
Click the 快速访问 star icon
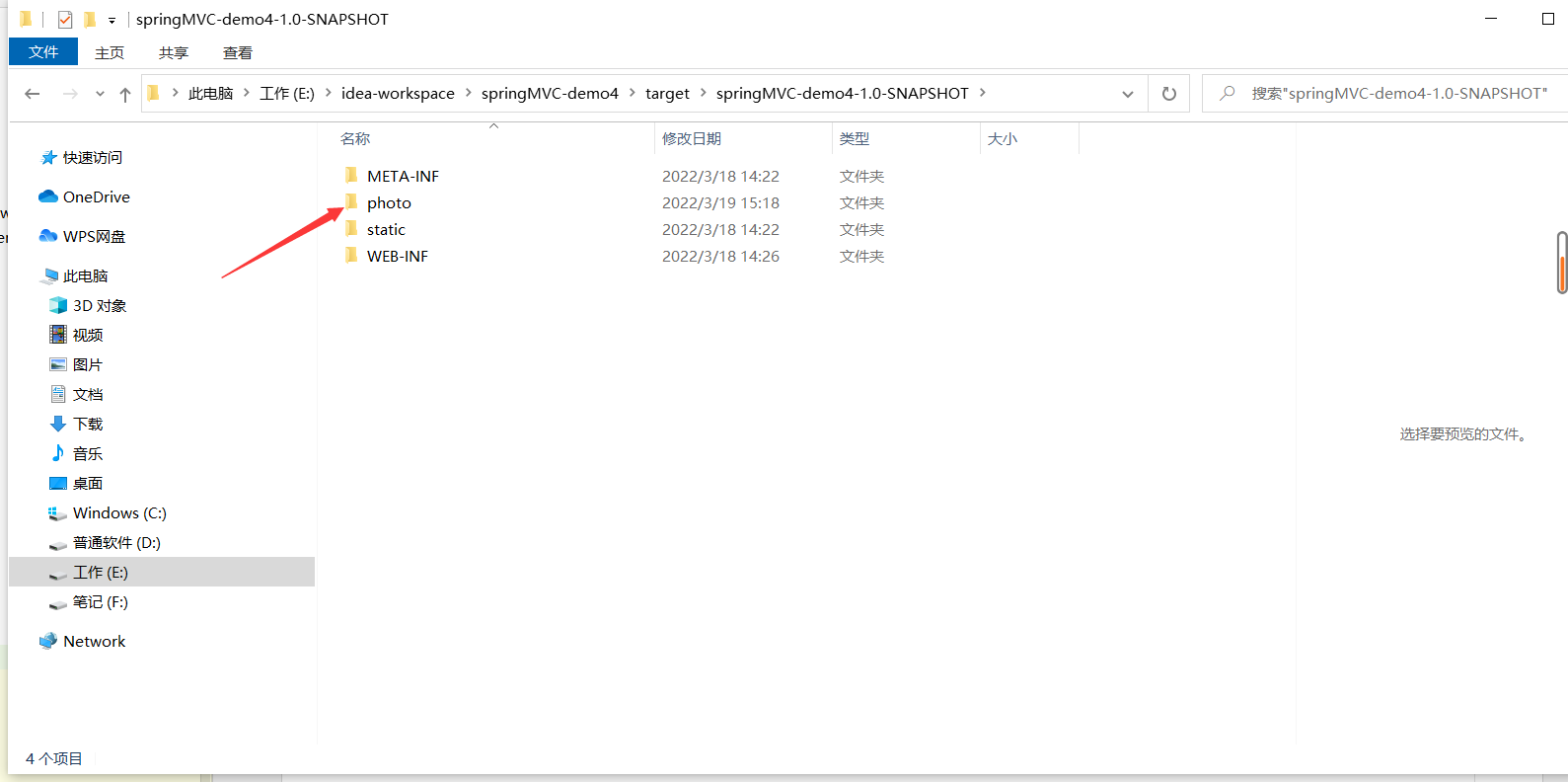click(x=48, y=157)
